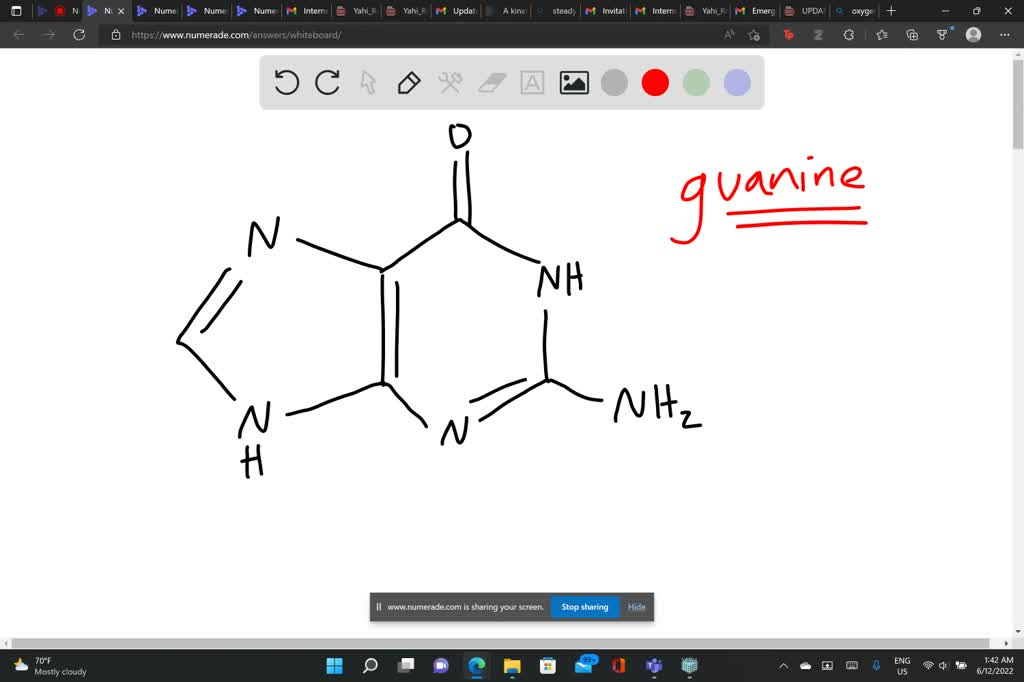1024x682 pixels.
Task: Click the Stop sharing button
Action: (584, 606)
